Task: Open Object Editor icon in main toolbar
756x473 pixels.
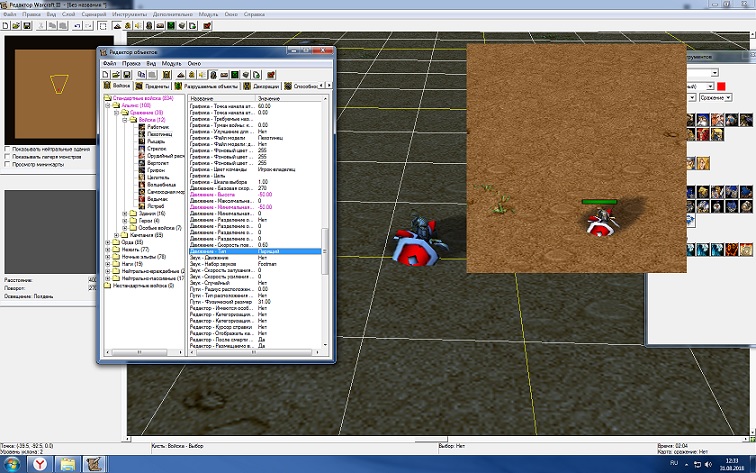Action: 149,26
